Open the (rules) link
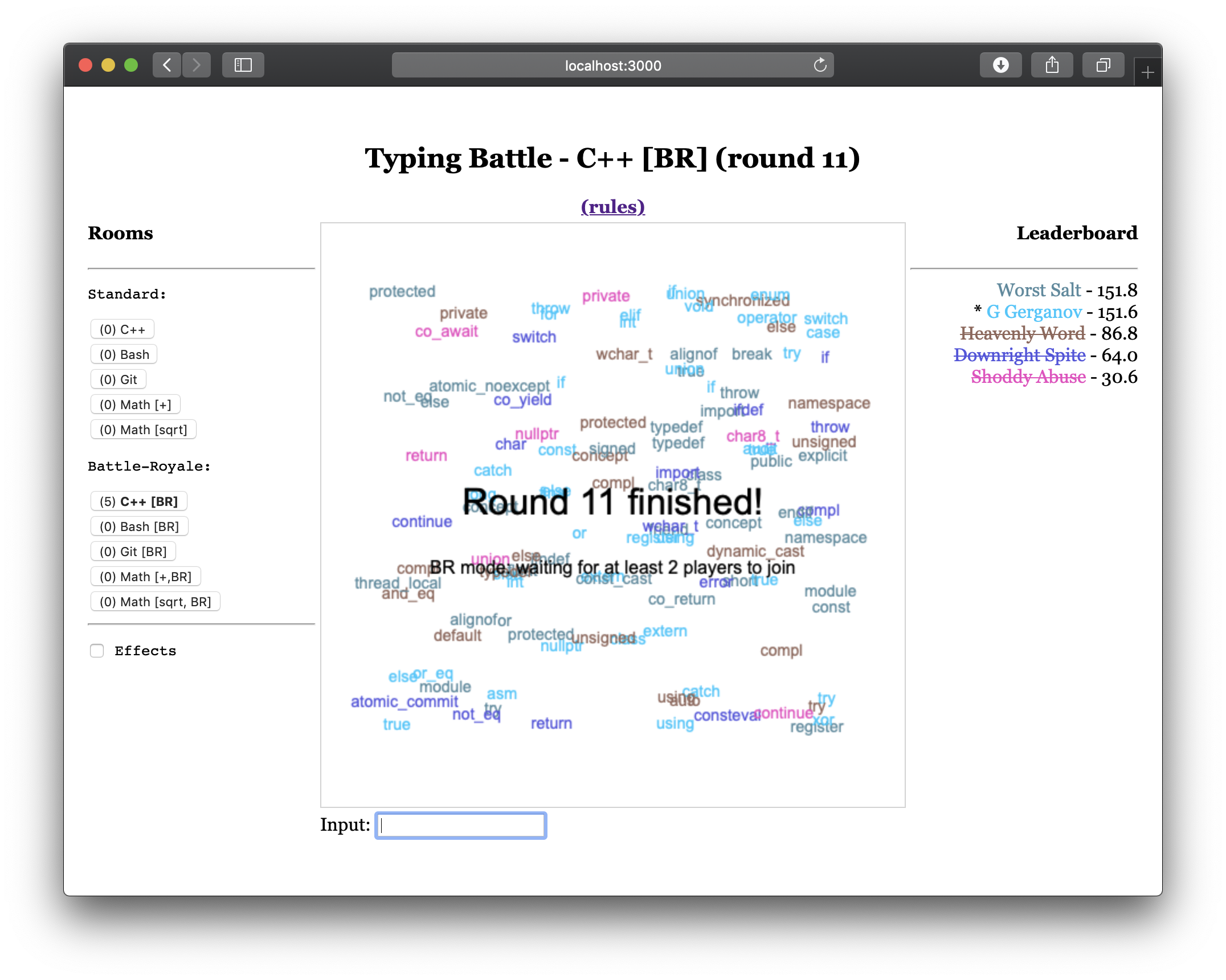The width and height of the screenshot is (1226, 980). [x=613, y=206]
